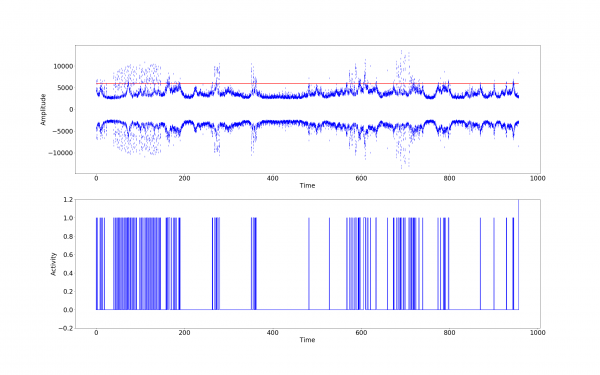Click the 400 tick below the top plot
This screenshot has width=600, height=375.
(272, 178)
